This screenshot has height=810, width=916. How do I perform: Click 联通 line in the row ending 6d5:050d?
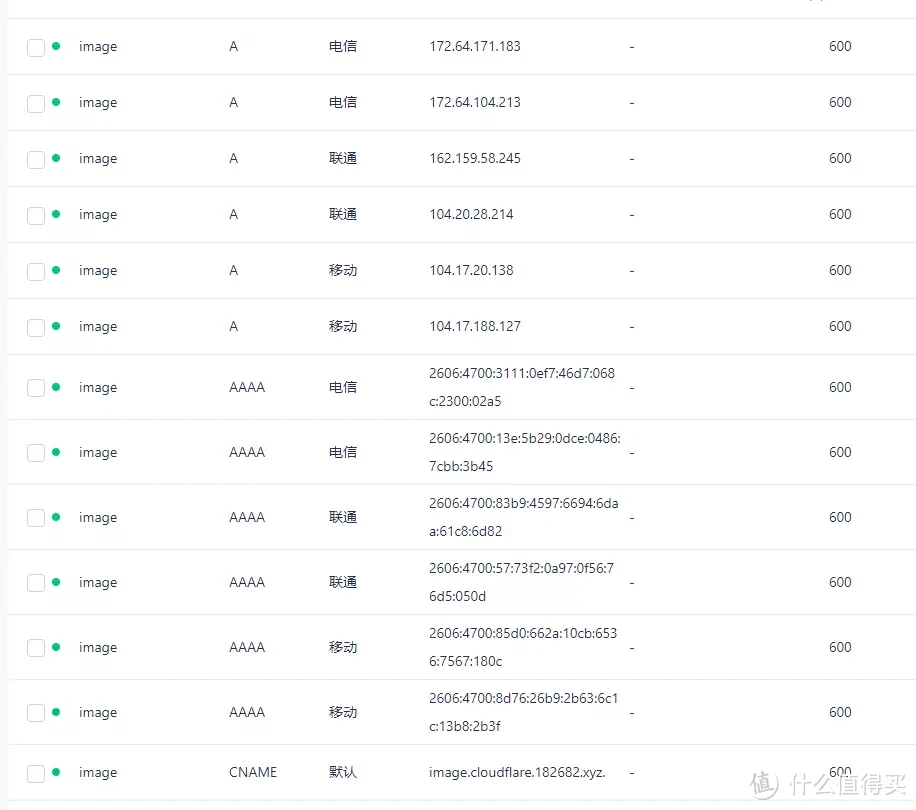tap(343, 582)
